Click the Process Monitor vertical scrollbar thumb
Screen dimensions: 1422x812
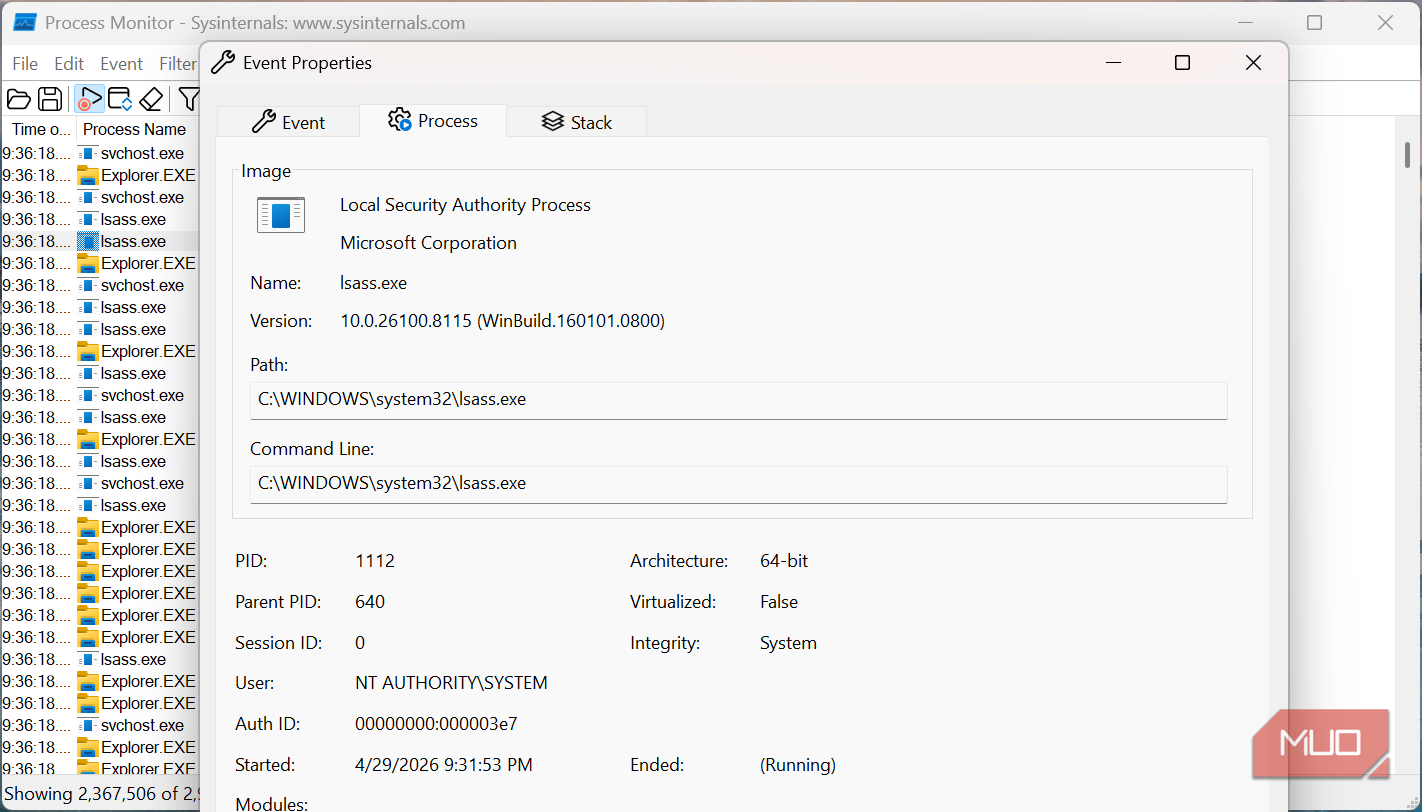1407,154
